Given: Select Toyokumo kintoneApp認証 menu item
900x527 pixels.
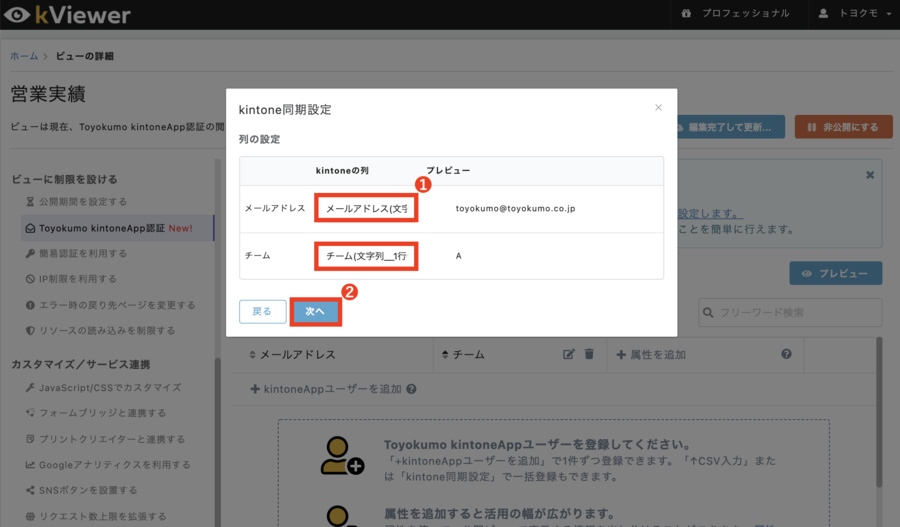Looking at the screenshot, I should [x=118, y=228].
